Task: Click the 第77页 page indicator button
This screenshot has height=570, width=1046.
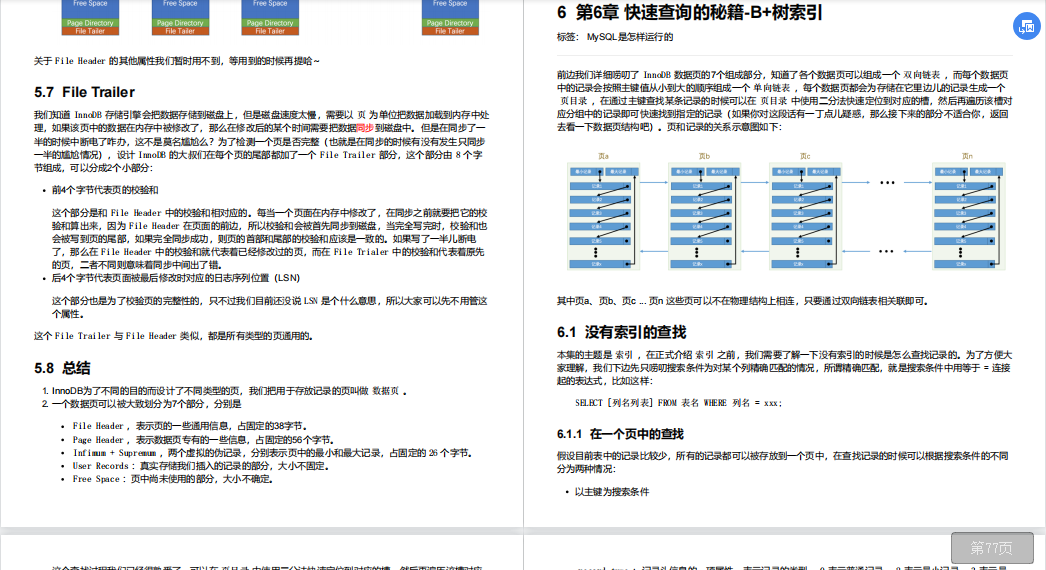Action: pos(992,548)
